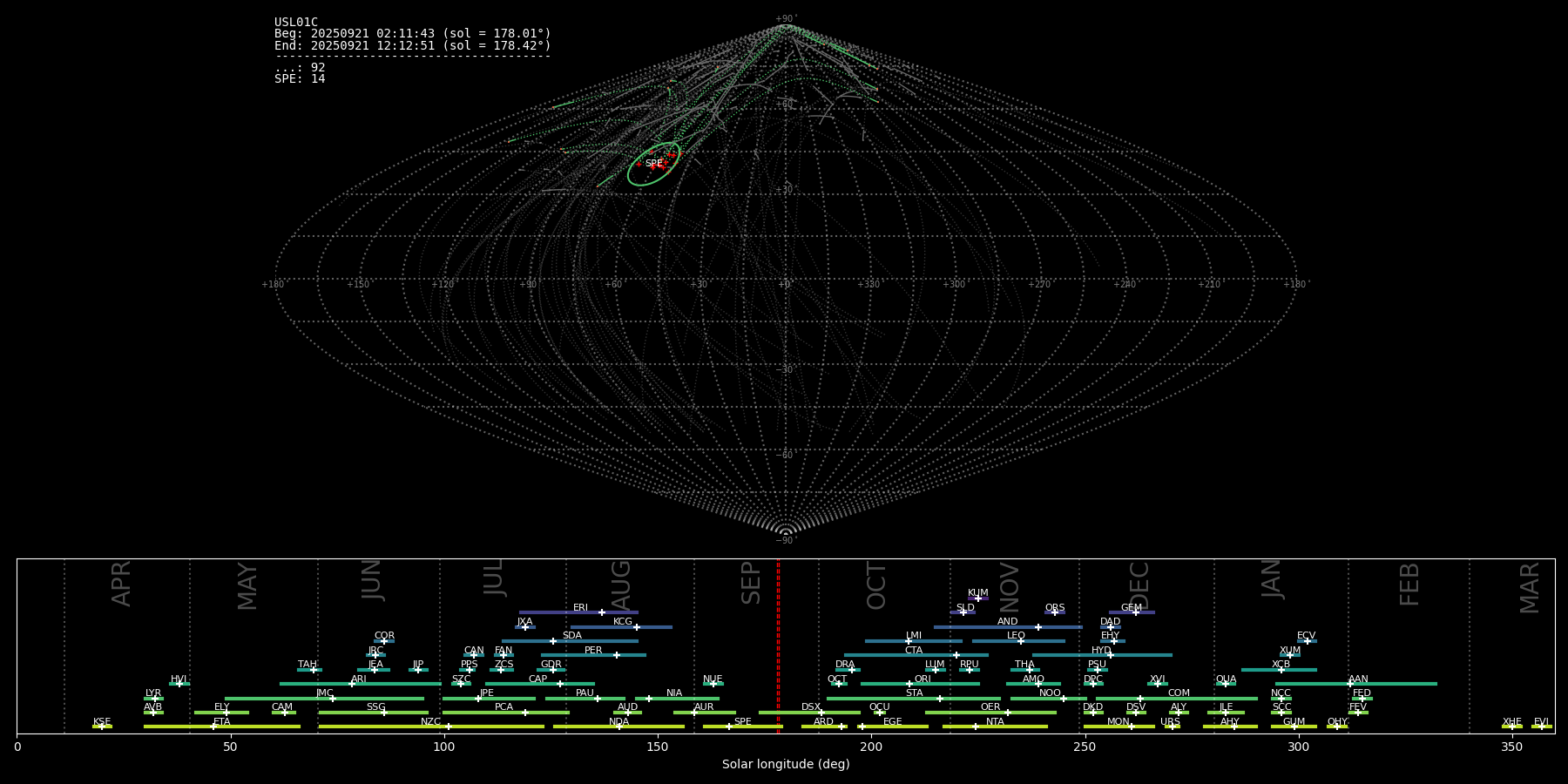Viewport: 1568px width, 784px height.
Task: Click the JXA shower label on timeline
Action: pos(524,622)
